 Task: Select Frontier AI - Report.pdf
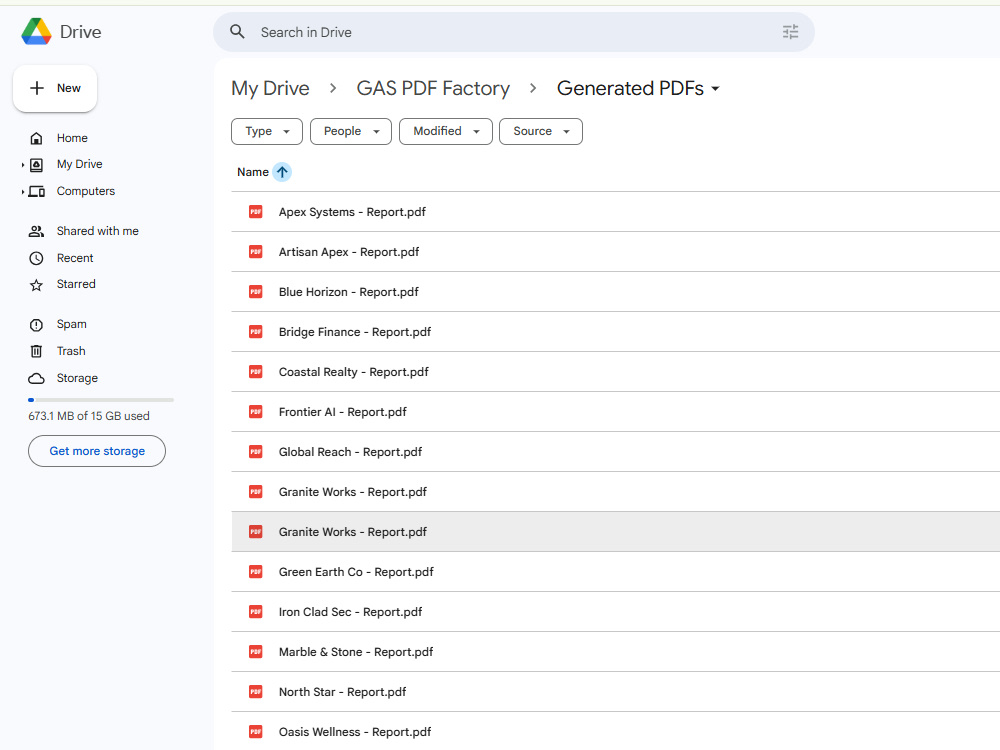615,412
